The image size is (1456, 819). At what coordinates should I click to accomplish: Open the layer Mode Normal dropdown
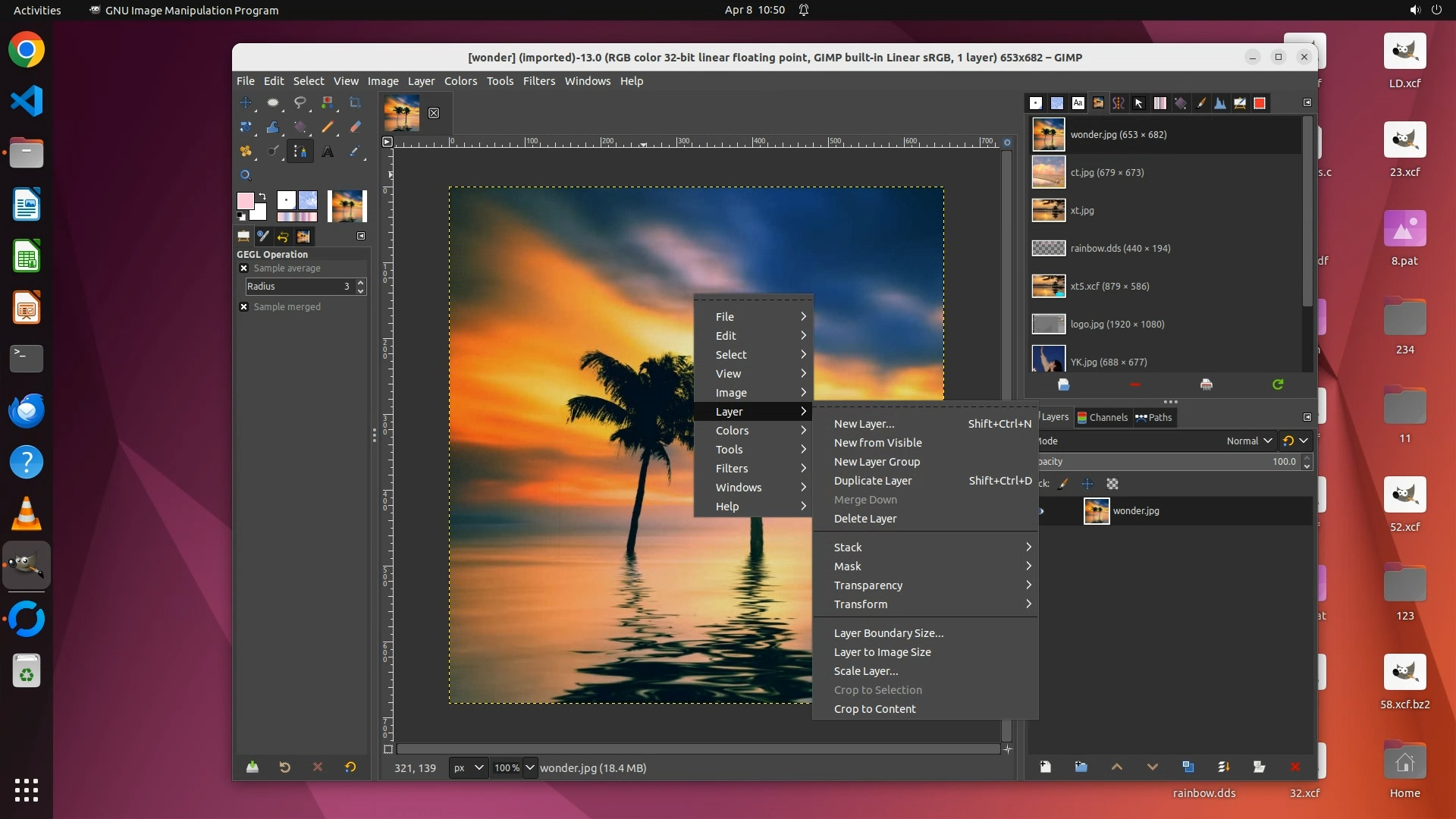1249,441
